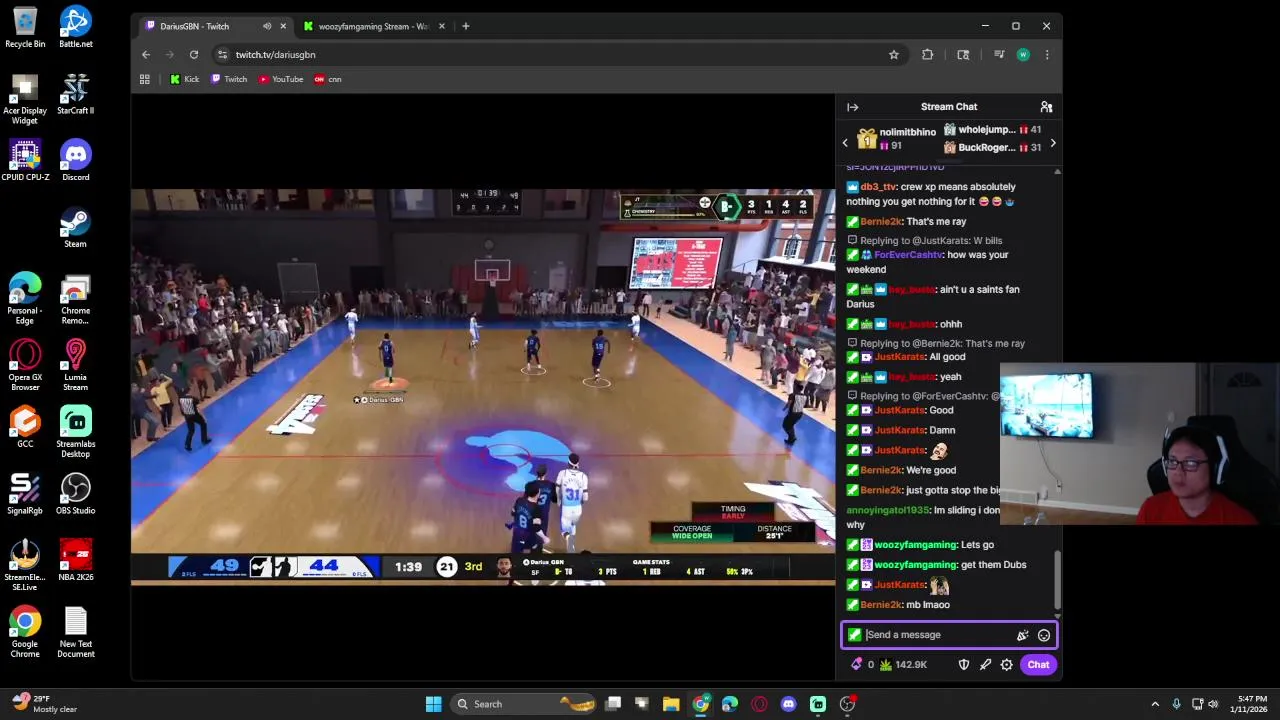This screenshot has width=1280, height=720.
Task: Click the taskbar Search box
Action: 522,704
